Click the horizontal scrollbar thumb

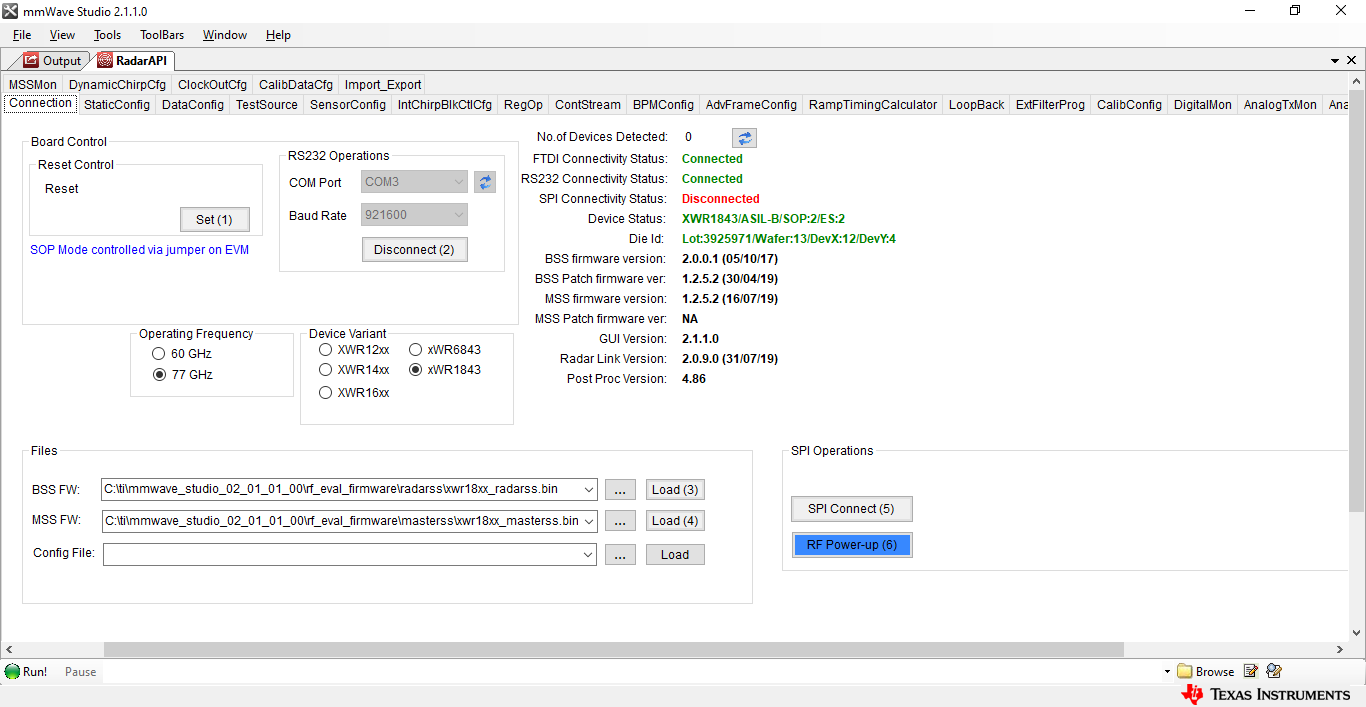pyautogui.click(x=614, y=650)
